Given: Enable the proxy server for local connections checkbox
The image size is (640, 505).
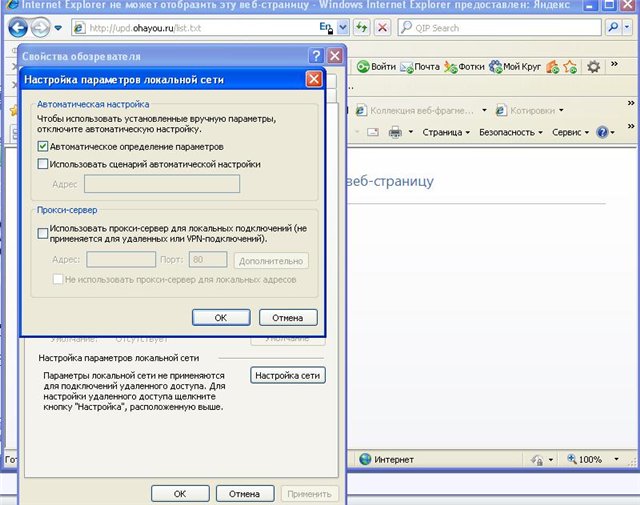Looking at the screenshot, I should tap(43, 231).
